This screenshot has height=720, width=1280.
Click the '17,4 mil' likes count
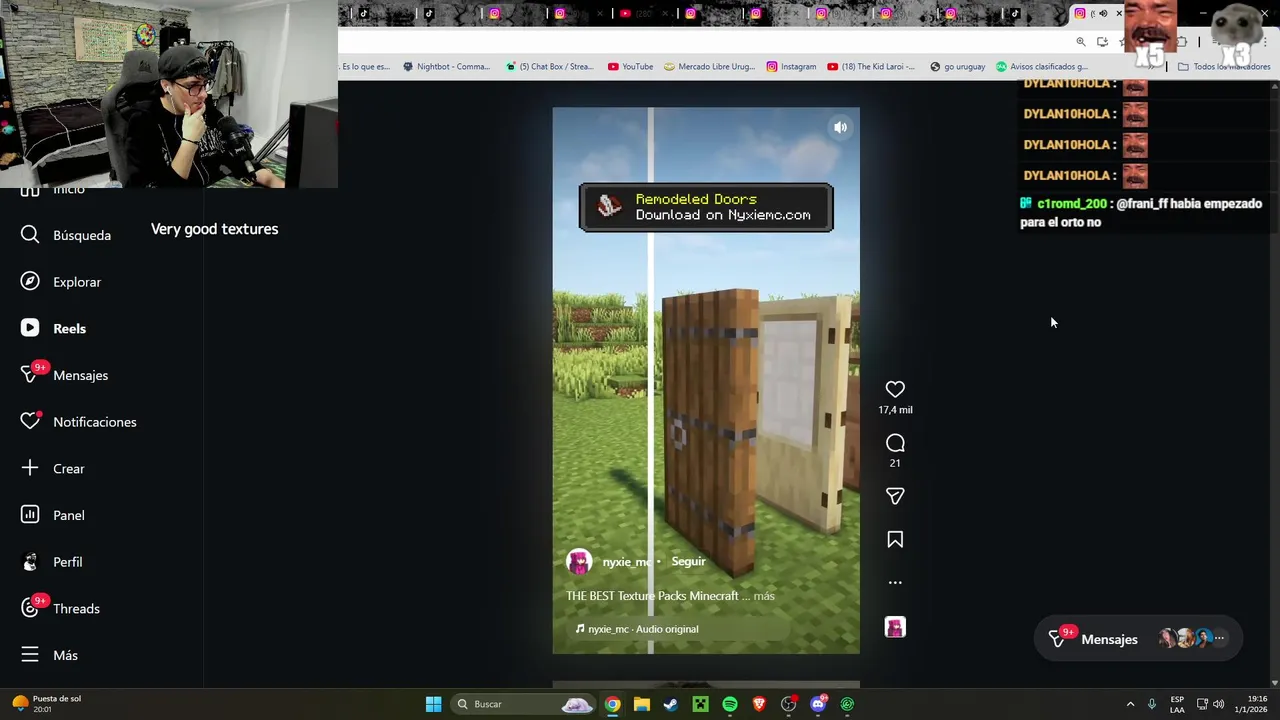pyautogui.click(x=895, y=410)
